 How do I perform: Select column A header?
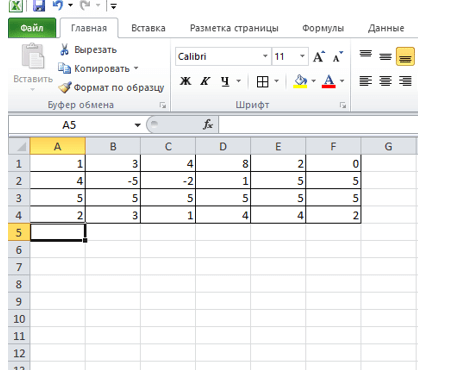coord(58,146)
